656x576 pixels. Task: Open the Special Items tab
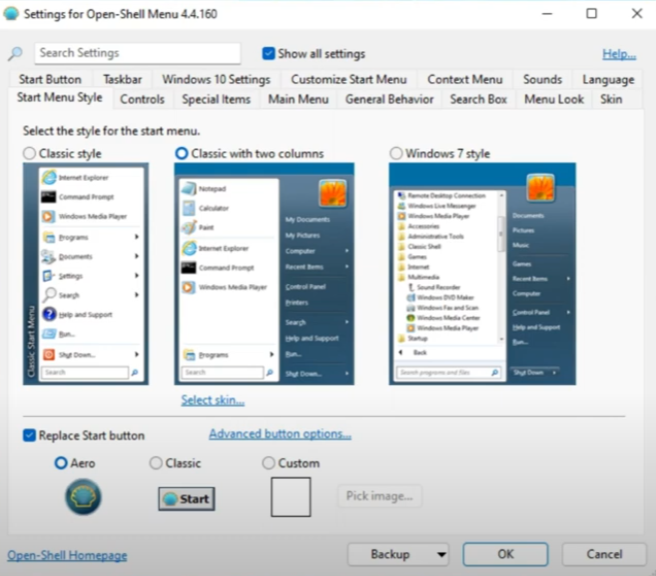tap(216, 99)
